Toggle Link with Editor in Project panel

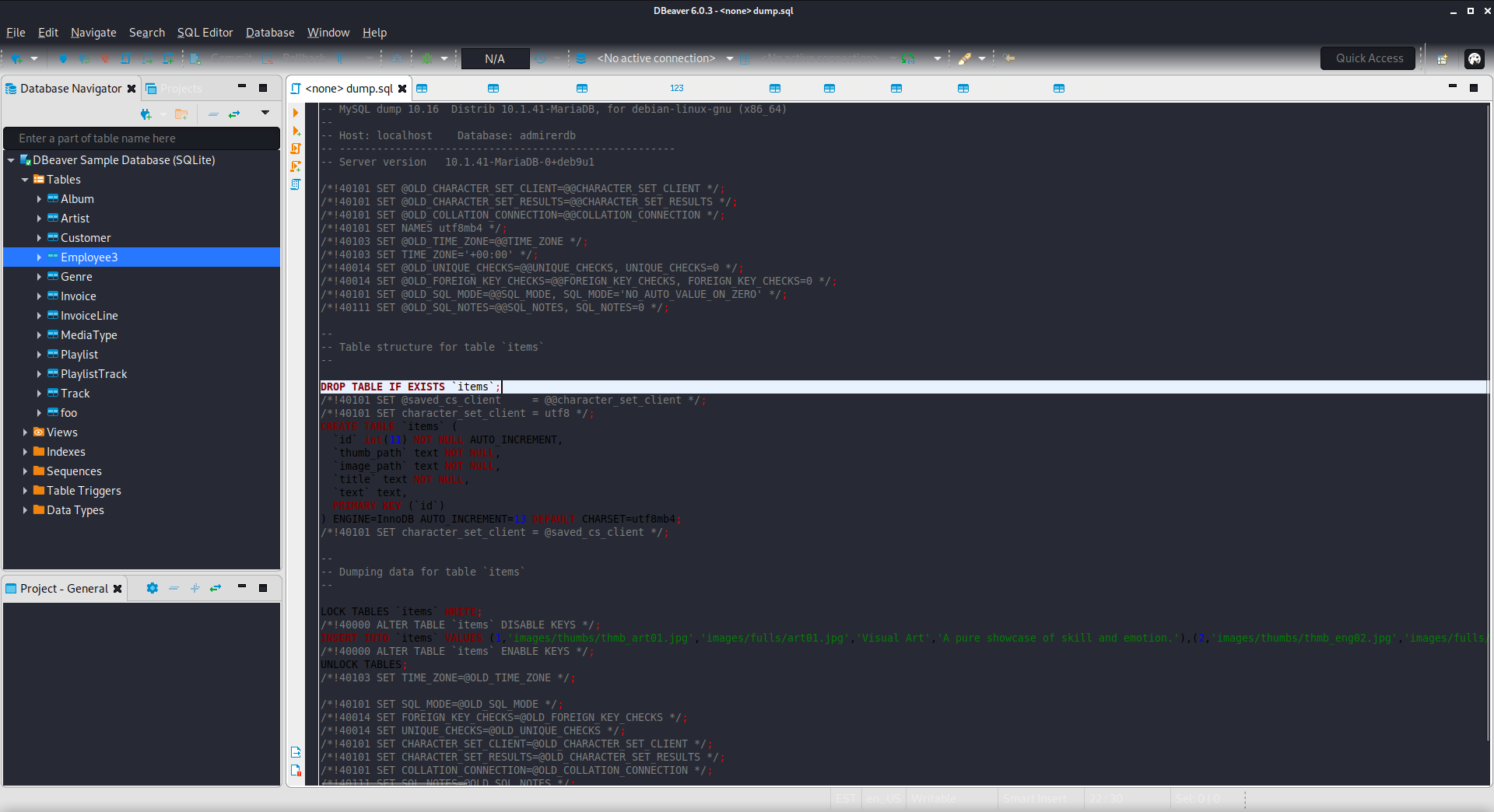point(216,589)
